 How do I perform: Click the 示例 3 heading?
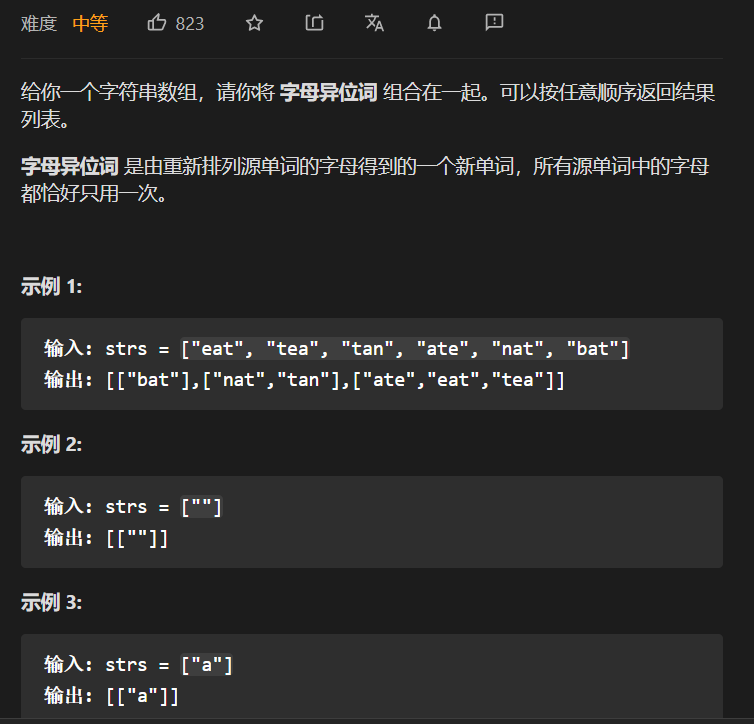click(51, 602)
